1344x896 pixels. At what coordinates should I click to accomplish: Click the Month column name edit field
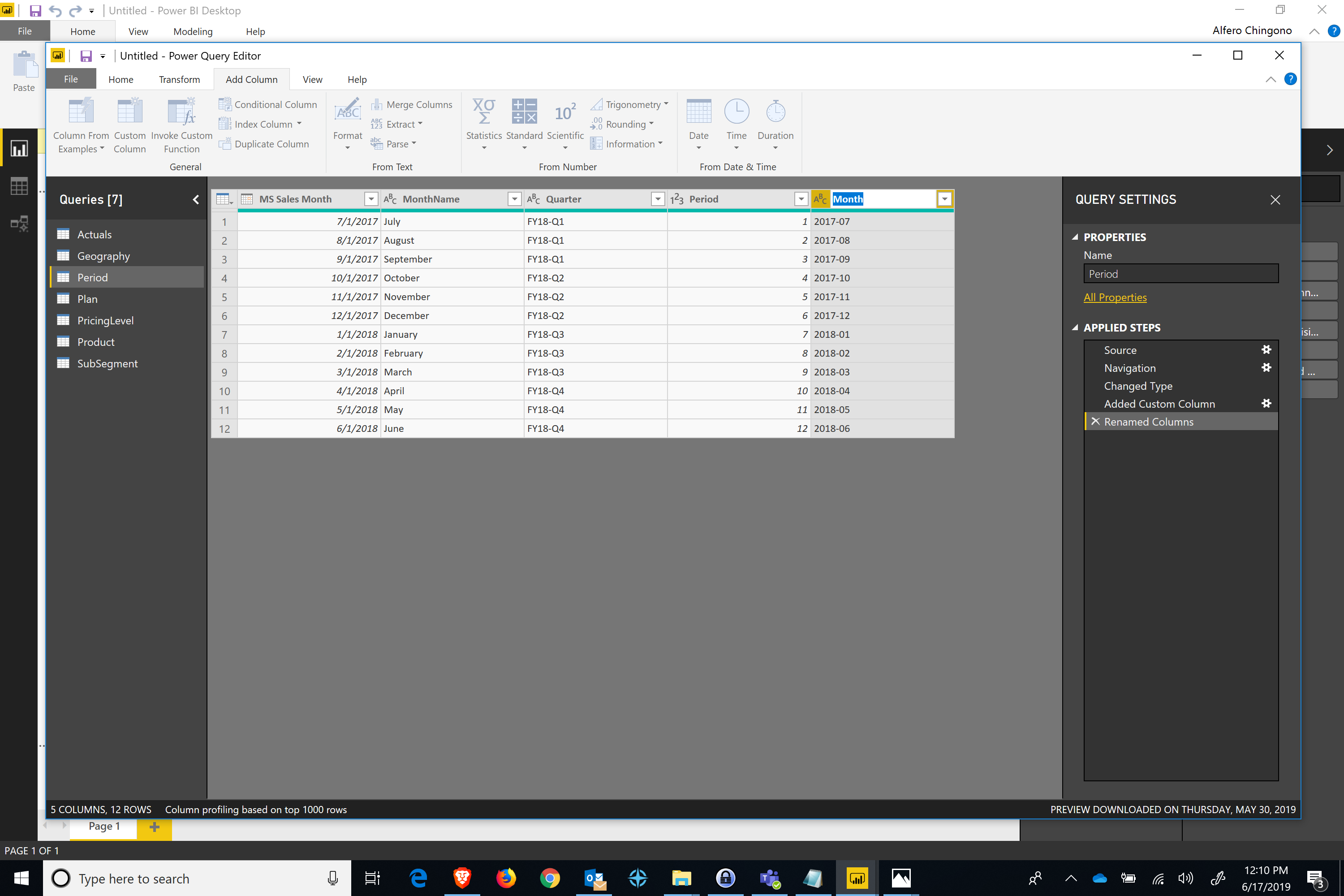(x=883, y=199)
